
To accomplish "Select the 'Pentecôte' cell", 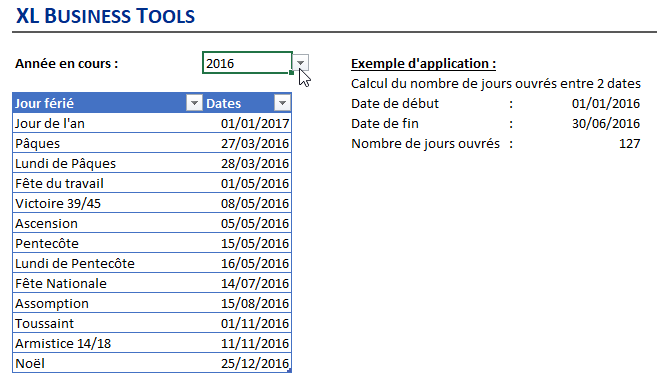I will 108,243.
